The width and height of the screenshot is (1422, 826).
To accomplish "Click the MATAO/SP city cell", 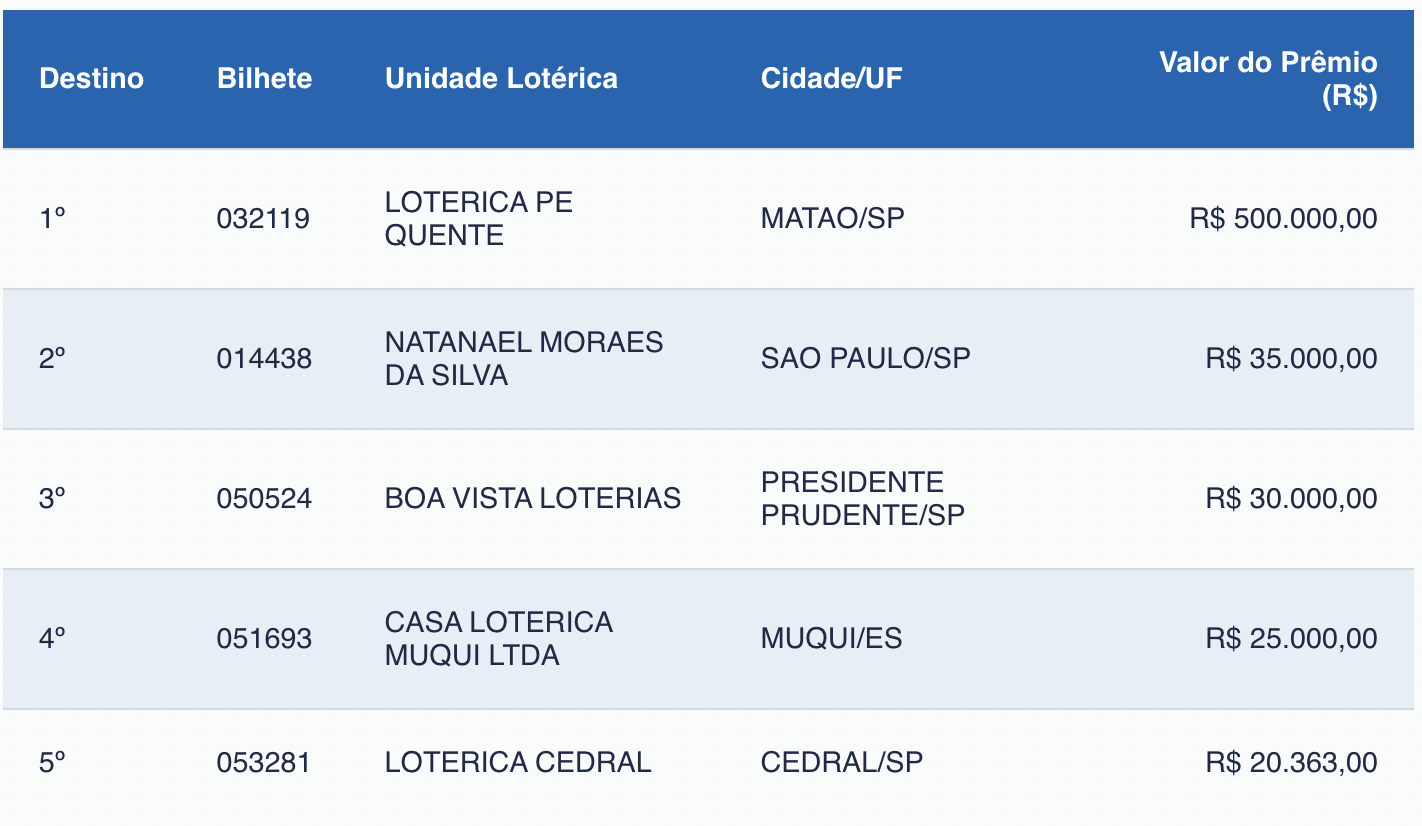I will tap(832, 219).
